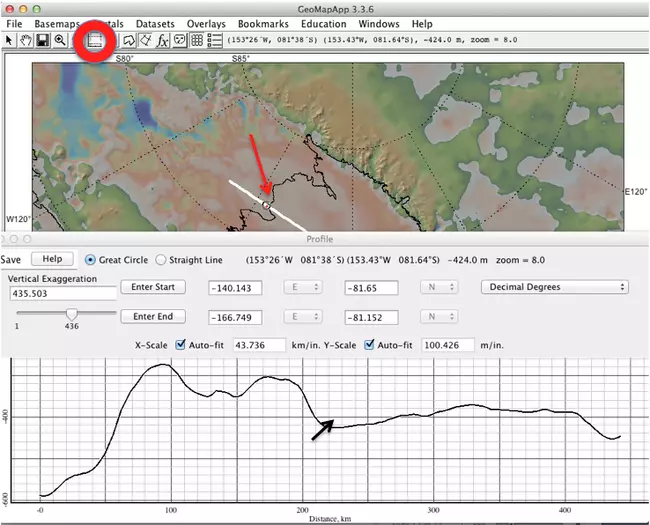Click the vertical exaggeration slider handle
The width and height of the screenshot is (650, 525).
[71, 315]
